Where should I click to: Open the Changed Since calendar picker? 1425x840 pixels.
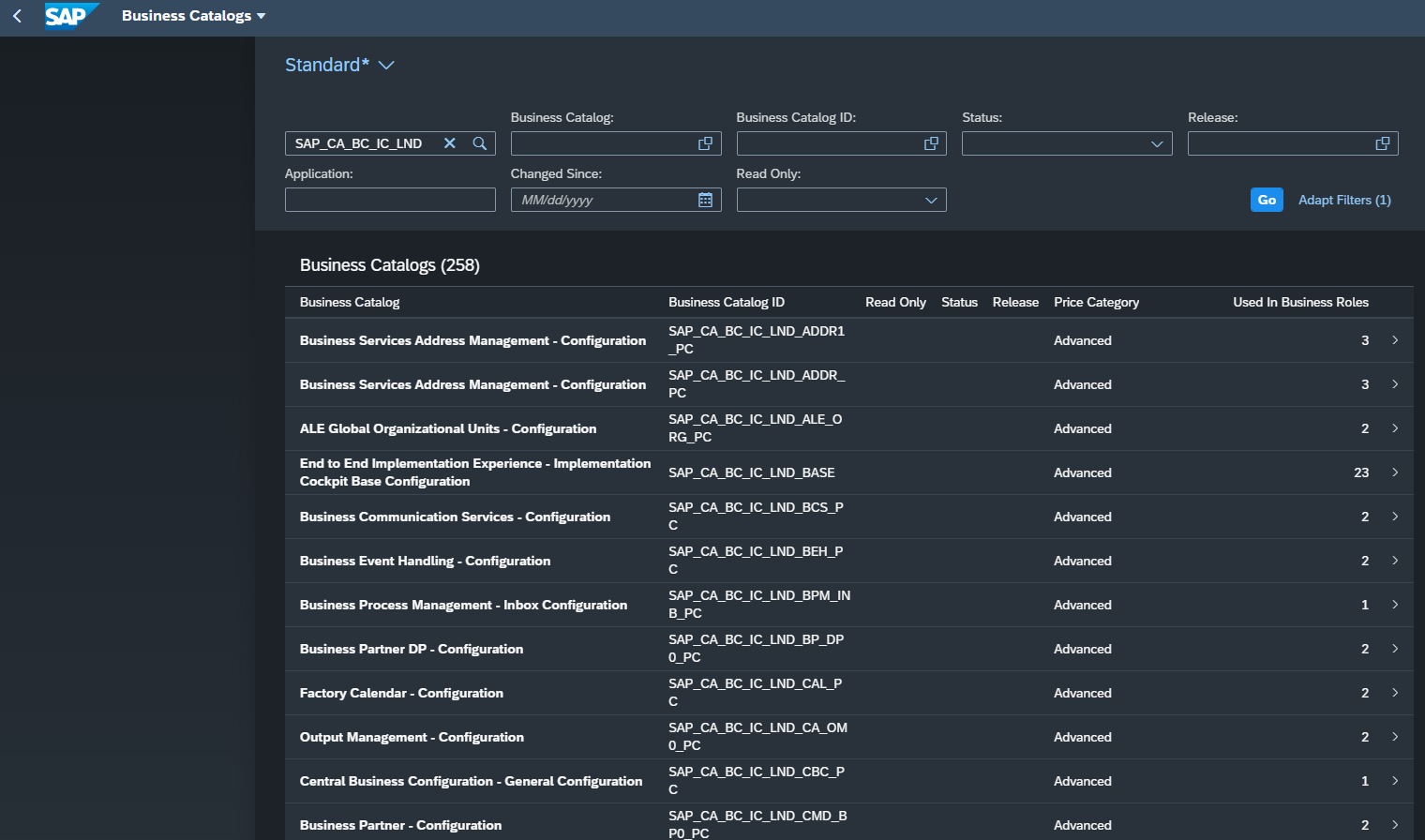(x=706, y=200)
